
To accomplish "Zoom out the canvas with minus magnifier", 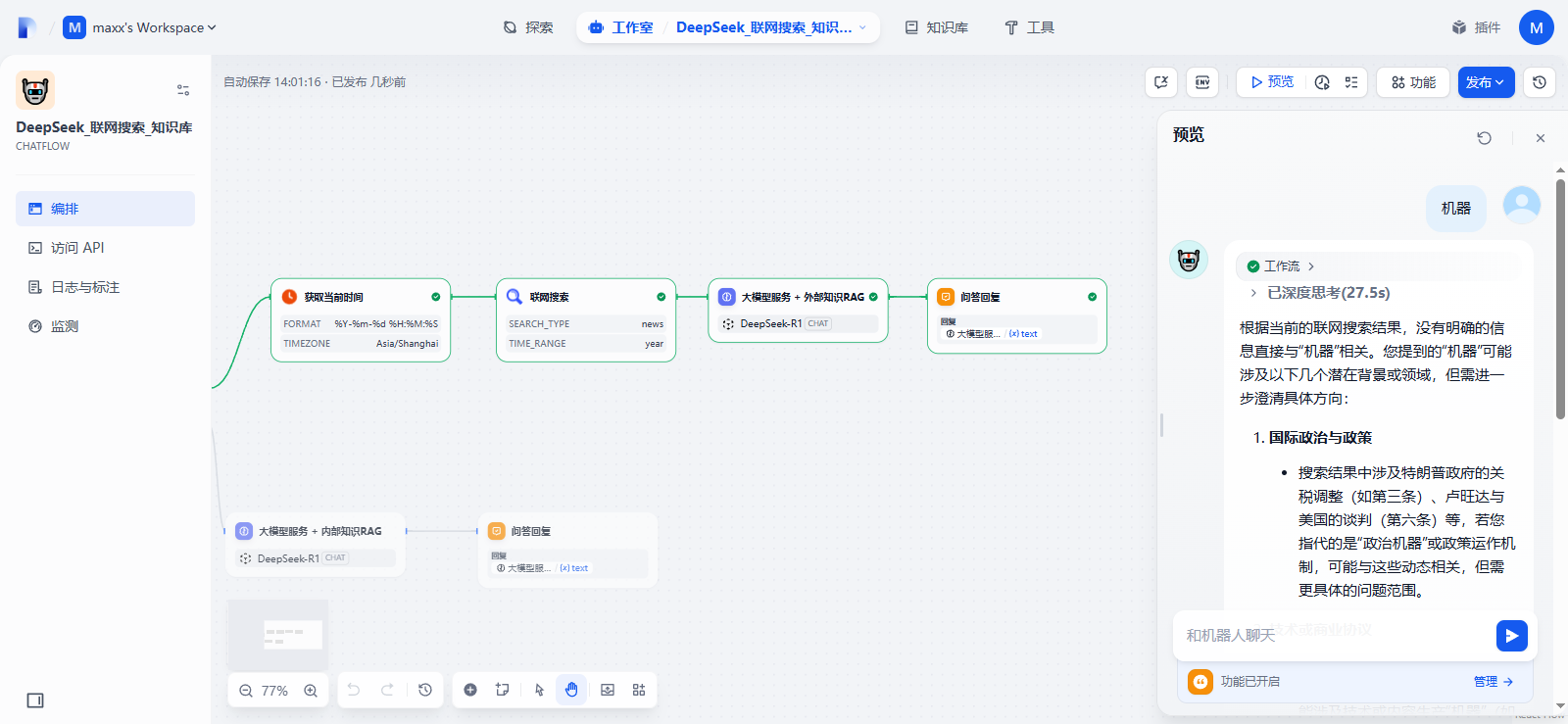I will [246, 691].
